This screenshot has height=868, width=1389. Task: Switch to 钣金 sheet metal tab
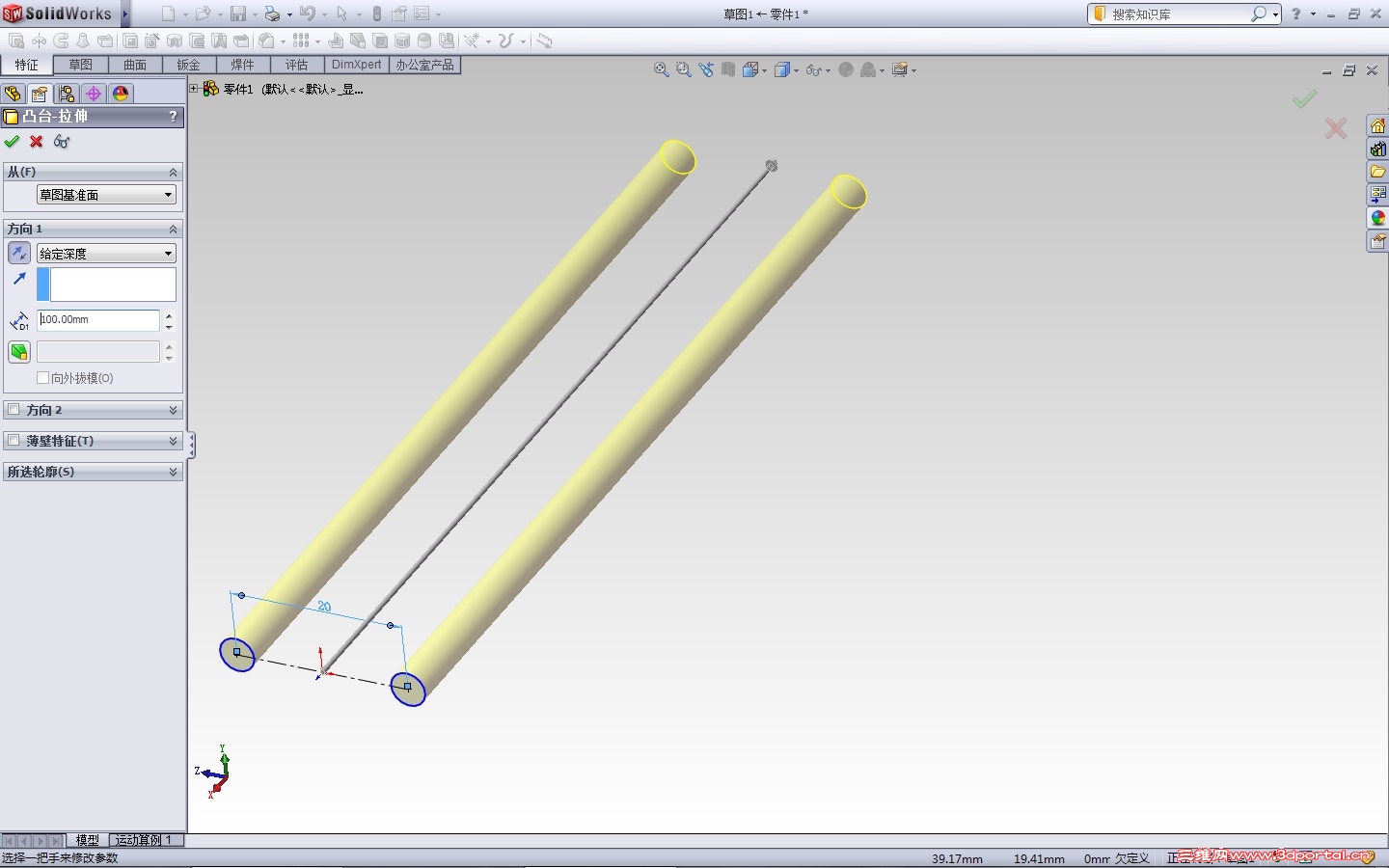(x=189, y=65)
